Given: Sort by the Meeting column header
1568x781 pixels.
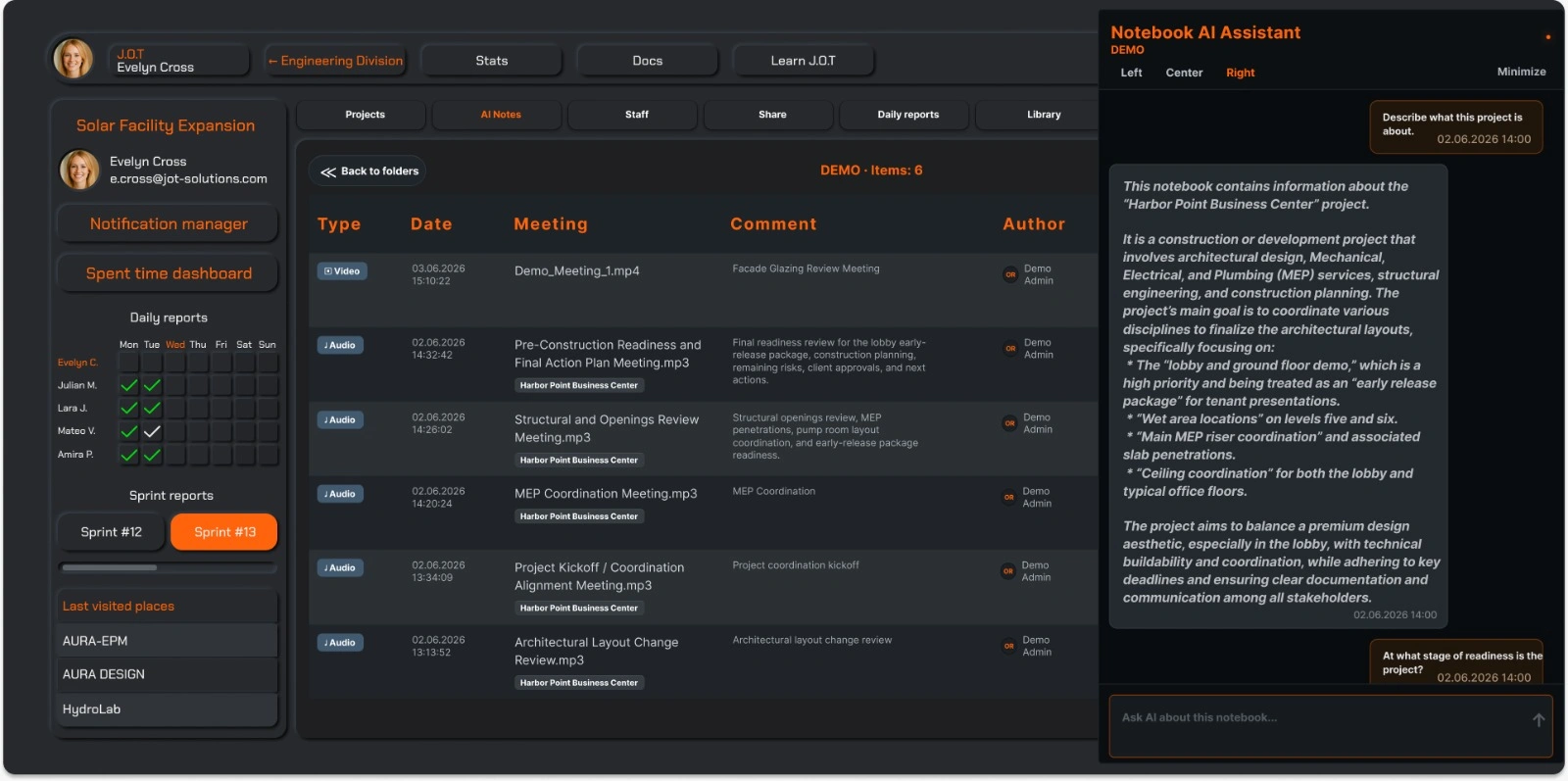Looking at the screenshot, I should pos(551,224).
